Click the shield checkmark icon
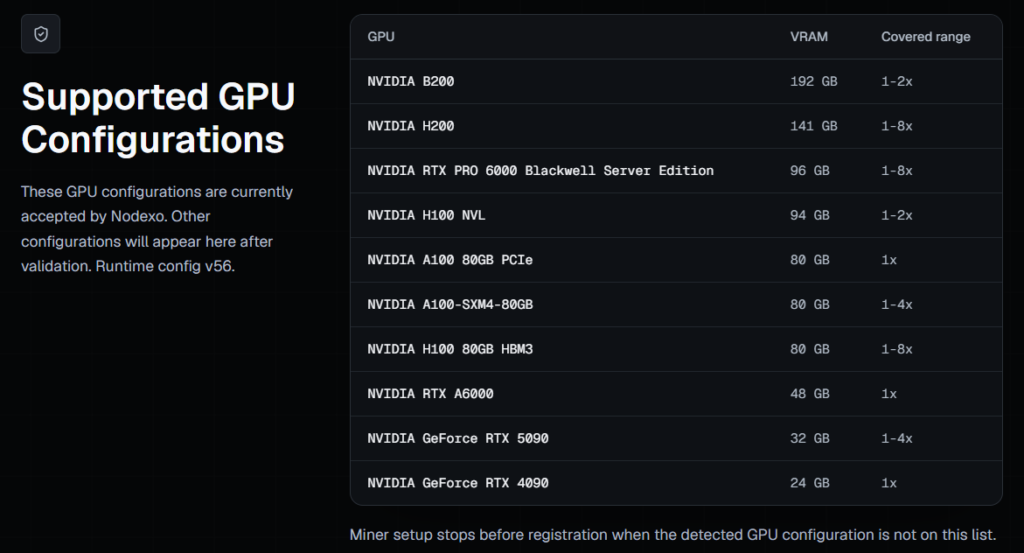Screen dimensions: 1024x553 [40, 34]
